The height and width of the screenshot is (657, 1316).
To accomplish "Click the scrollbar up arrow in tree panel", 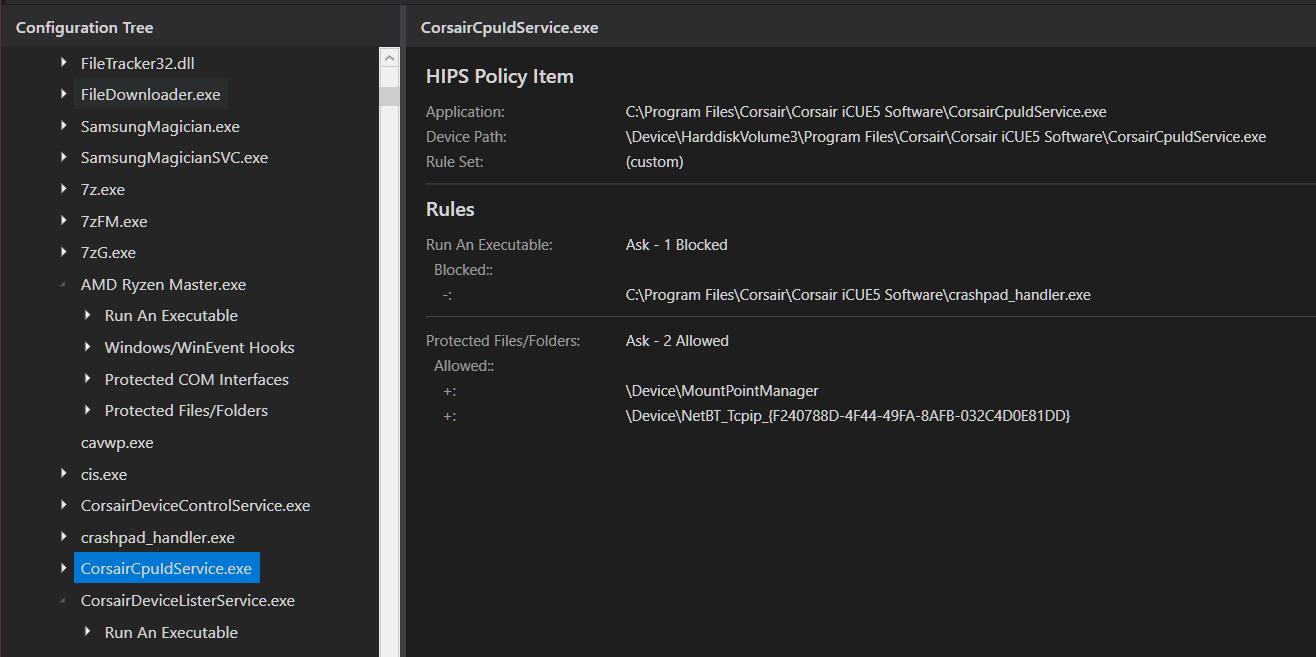I will pos(390,58).
